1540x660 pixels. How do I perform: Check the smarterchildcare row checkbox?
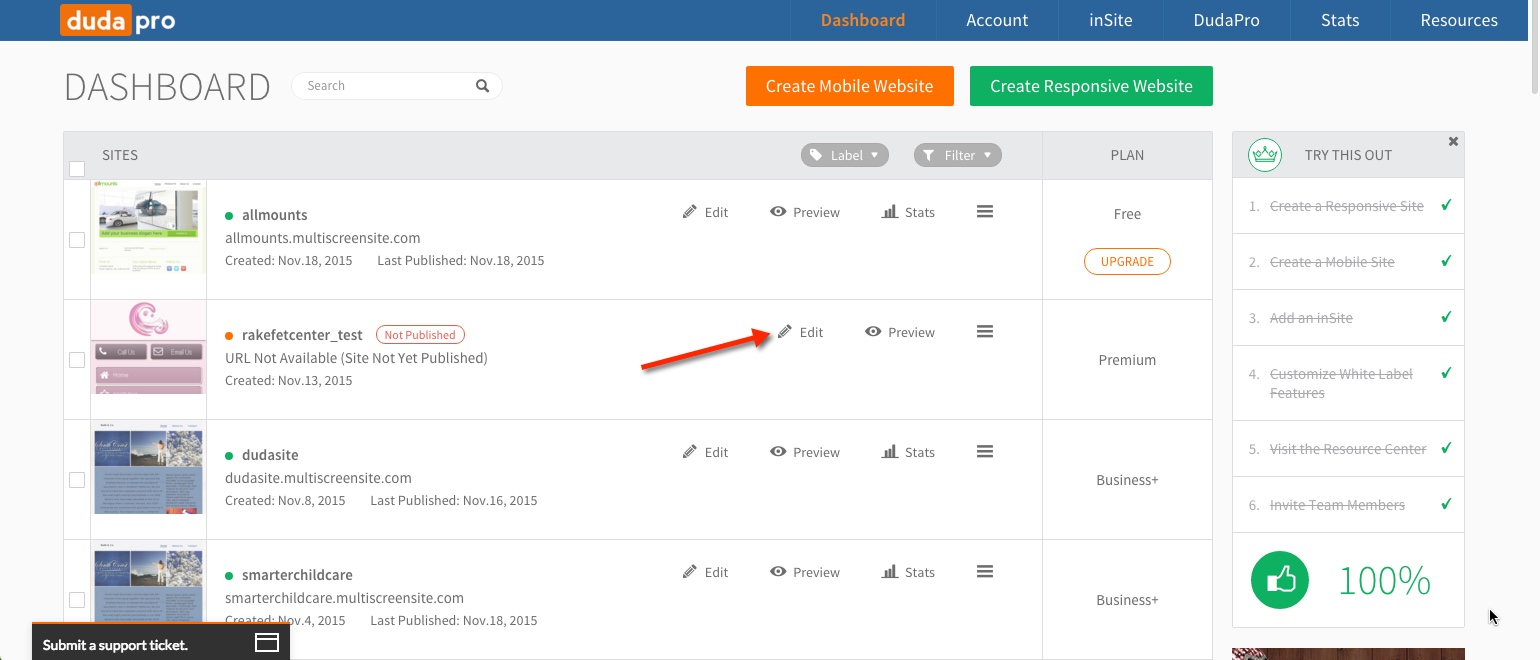tap(77, 600)
